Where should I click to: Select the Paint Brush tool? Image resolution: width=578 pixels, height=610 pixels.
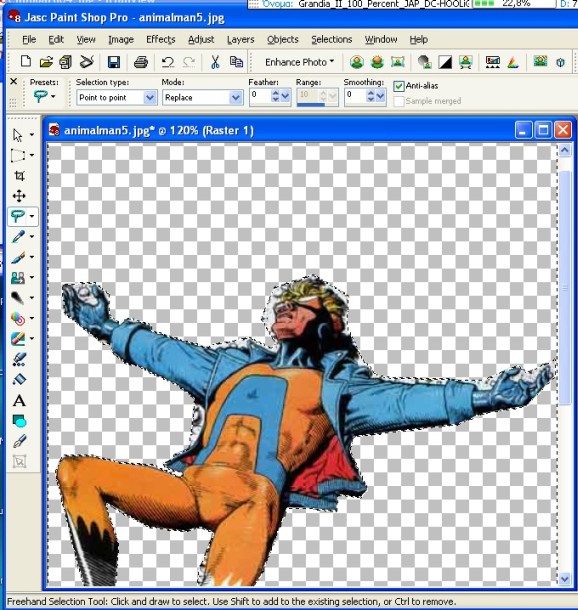[18, 257]
